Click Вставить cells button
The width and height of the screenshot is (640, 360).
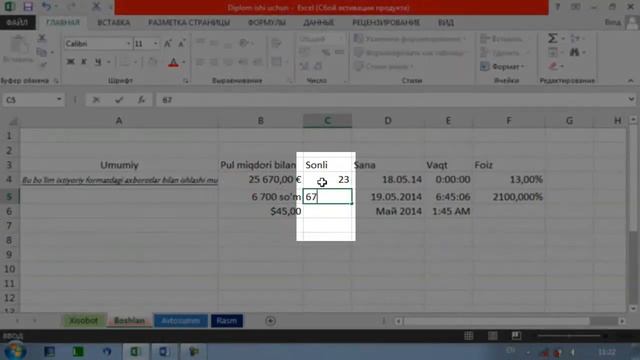click(x=501, y=39)
